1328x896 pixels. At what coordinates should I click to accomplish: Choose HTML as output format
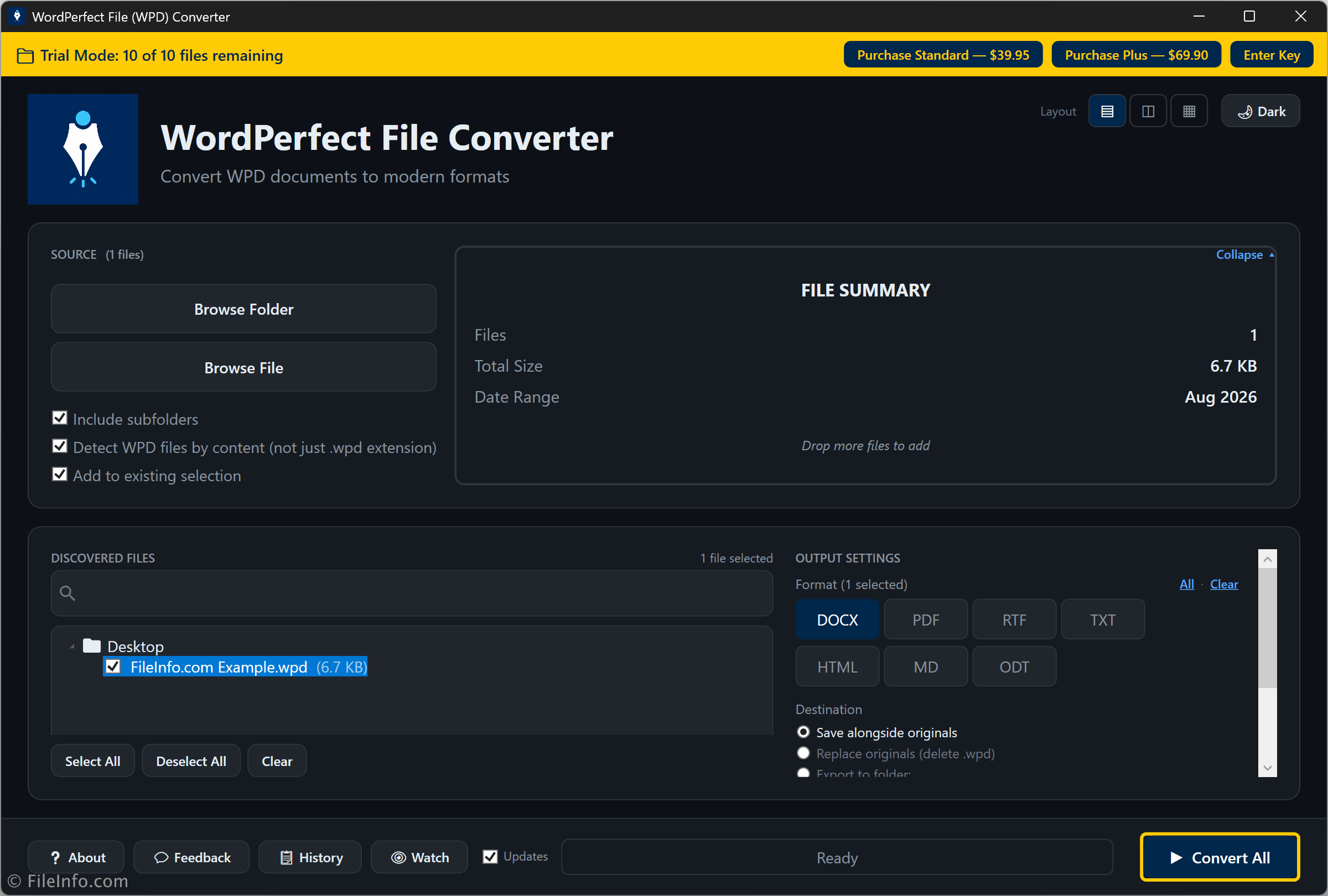[837, 666]
